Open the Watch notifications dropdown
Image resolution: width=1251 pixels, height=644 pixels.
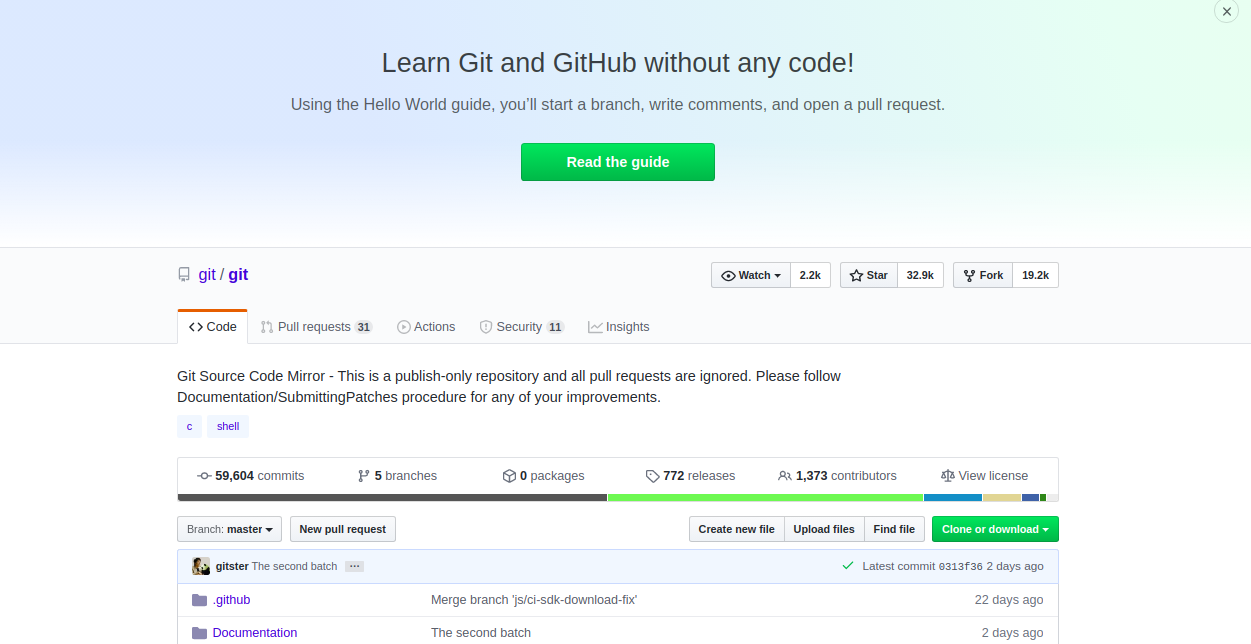pyautogui.click(x=751, y=275)
